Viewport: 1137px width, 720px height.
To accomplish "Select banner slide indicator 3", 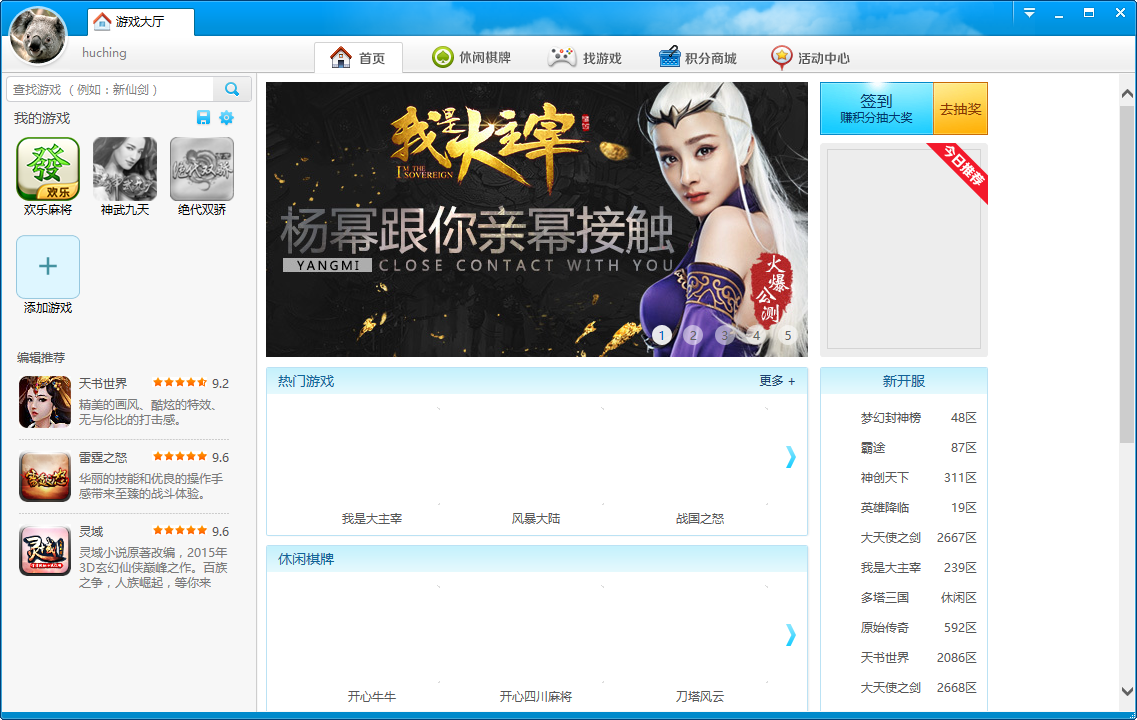I will coord(724,335).
